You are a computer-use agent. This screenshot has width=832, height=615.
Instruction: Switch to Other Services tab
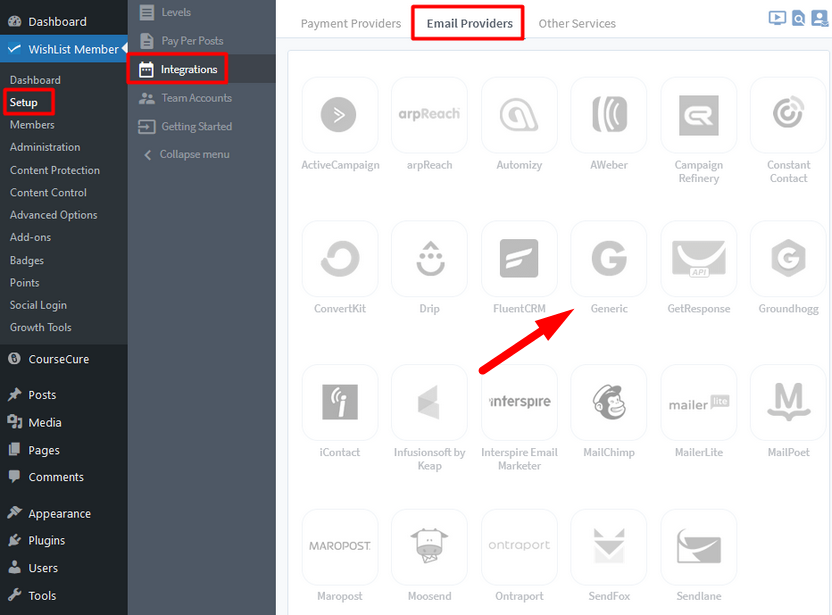(x=577, y=23)
